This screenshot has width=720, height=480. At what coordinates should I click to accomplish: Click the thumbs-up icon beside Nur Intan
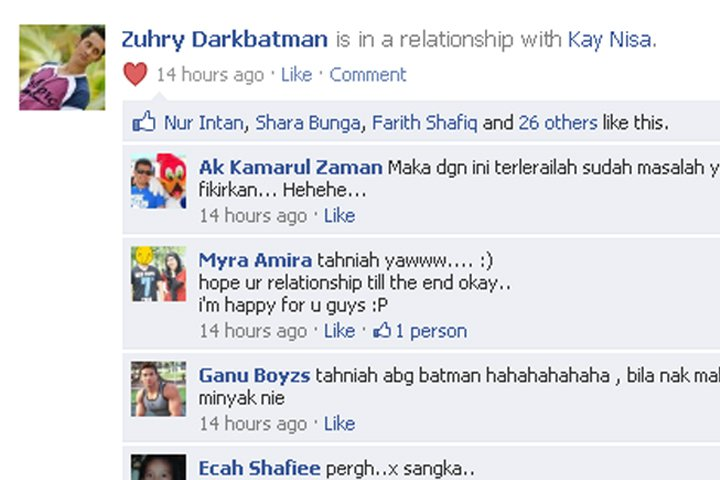click(144, 122)
